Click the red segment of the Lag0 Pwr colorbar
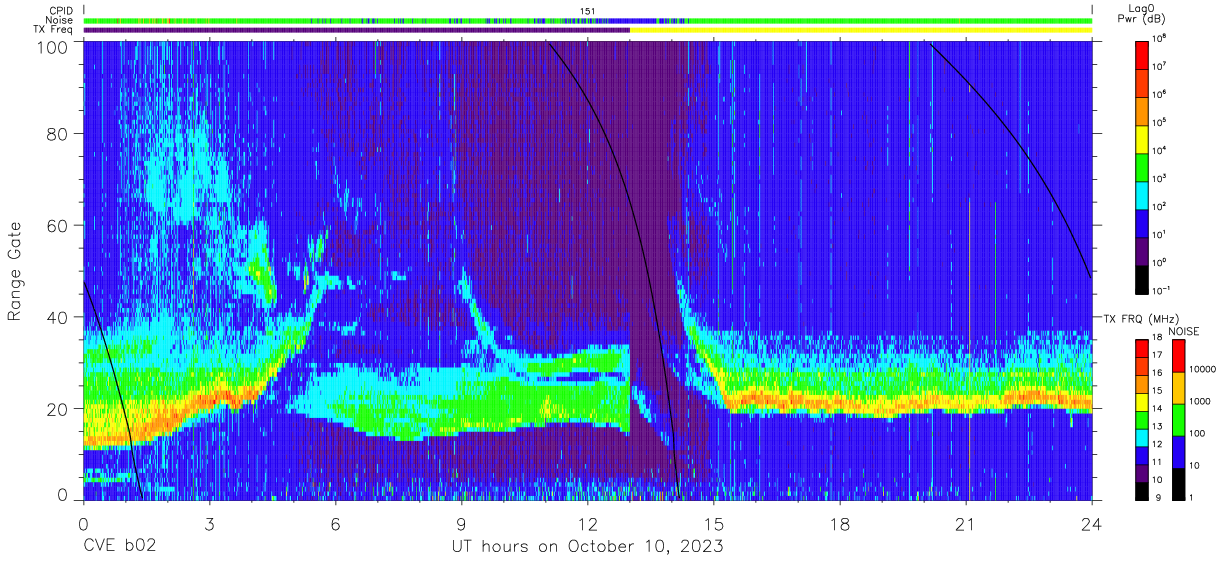Viewport: 1228px width, 567px height. click(x=1143, y=54)
